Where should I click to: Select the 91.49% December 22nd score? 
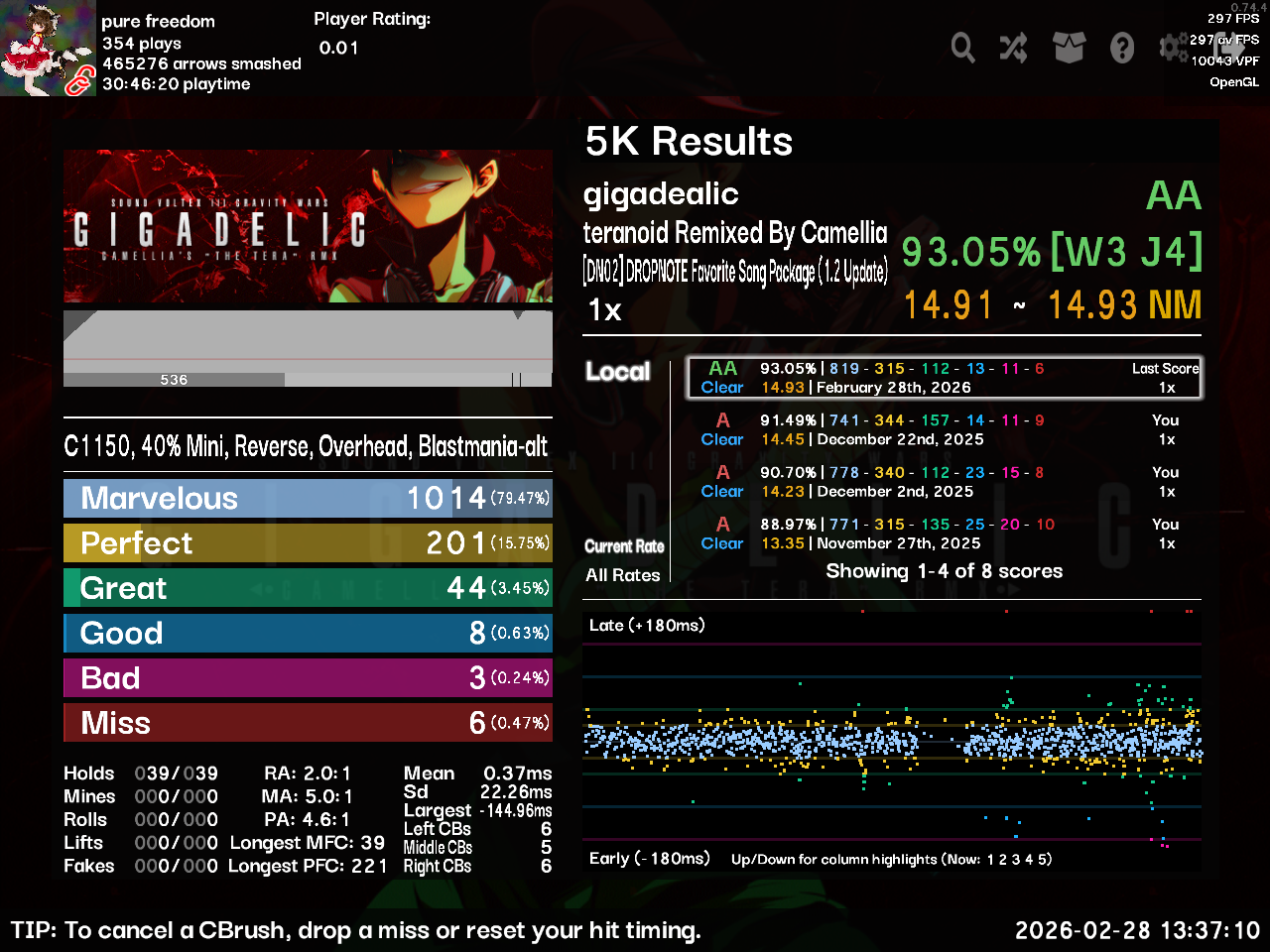943,429
